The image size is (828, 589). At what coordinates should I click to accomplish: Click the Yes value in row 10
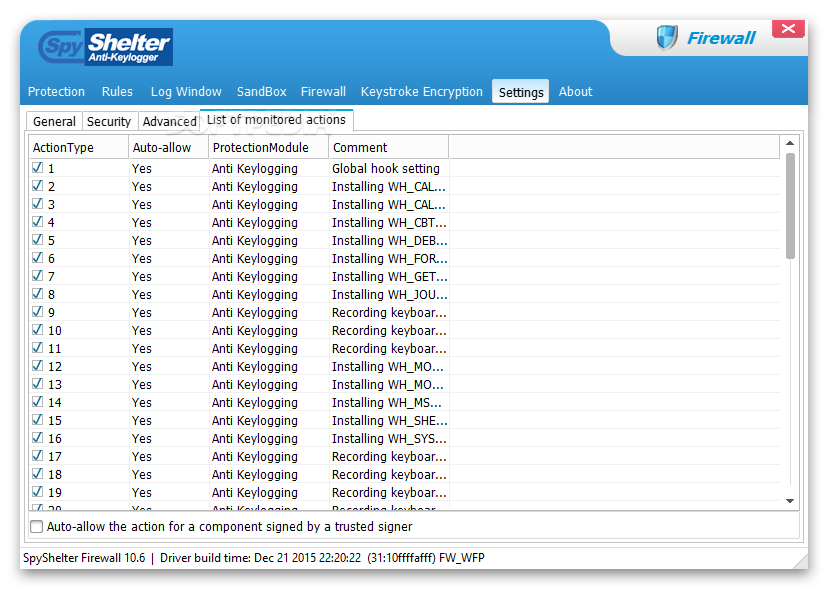point(142,331)
